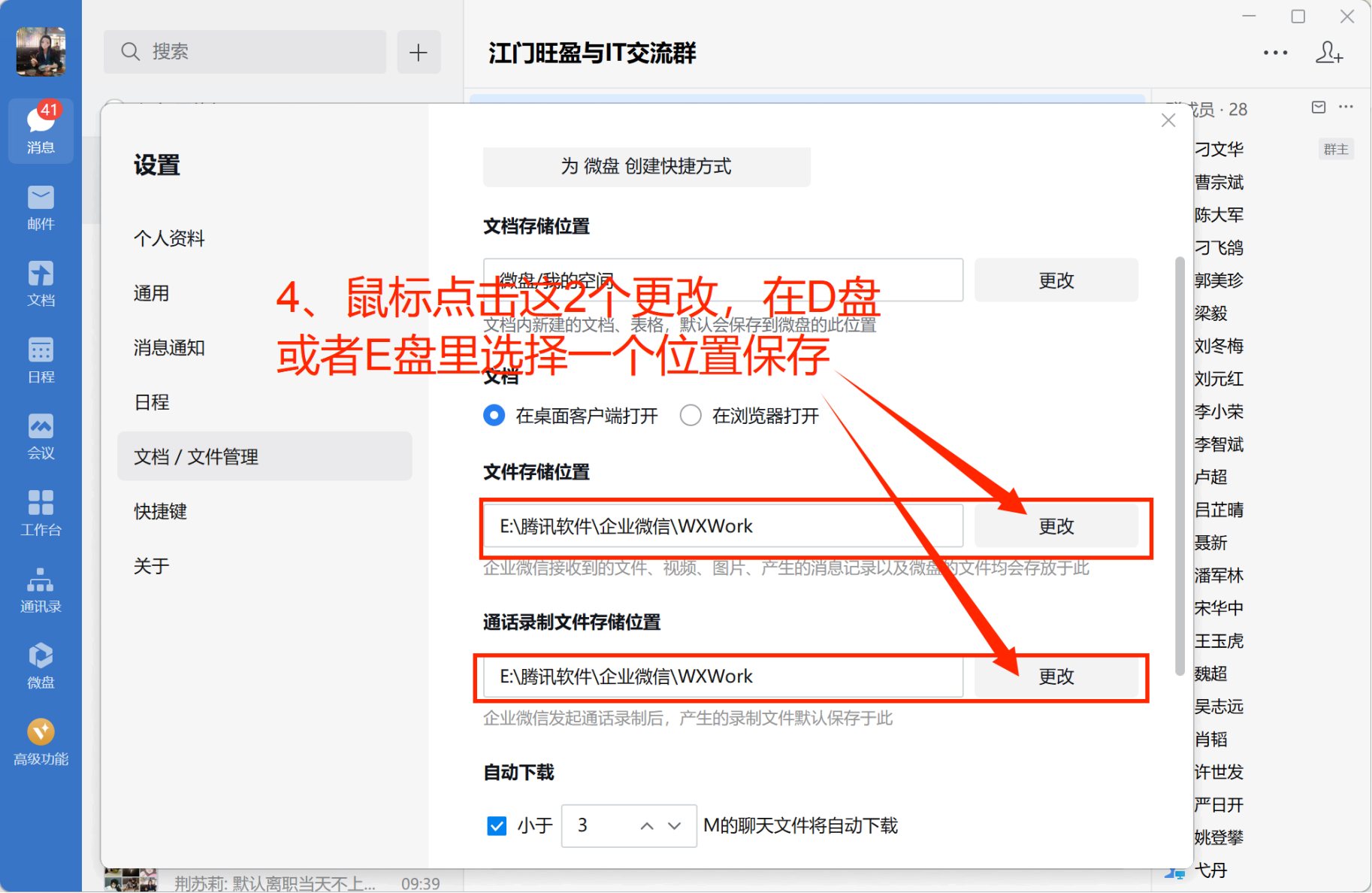The image size is (1372, 893).
Task: Select member 潘军林 in member list
Action: tap(1219, 576)
